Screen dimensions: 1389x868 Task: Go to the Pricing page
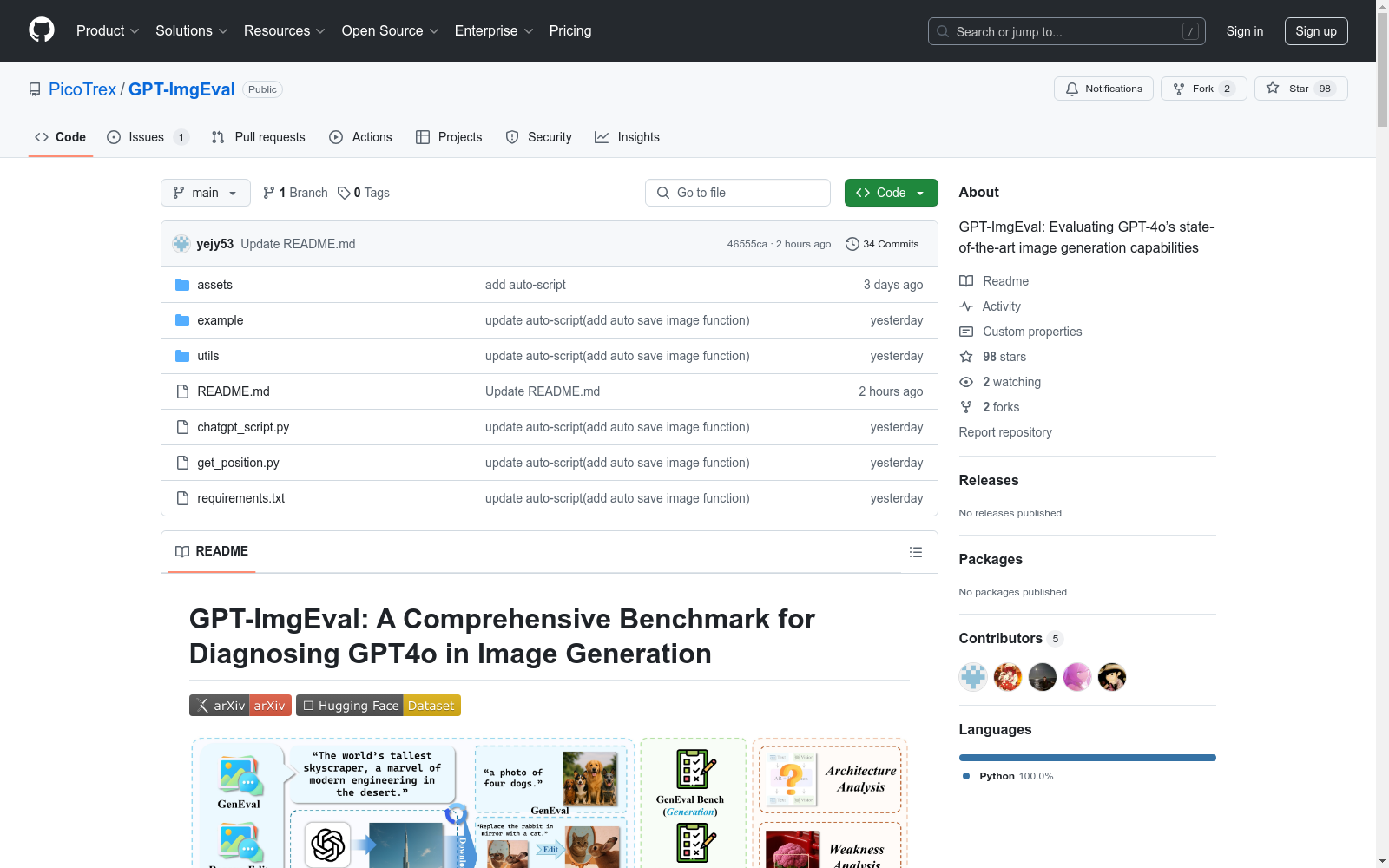coord(570,30)
